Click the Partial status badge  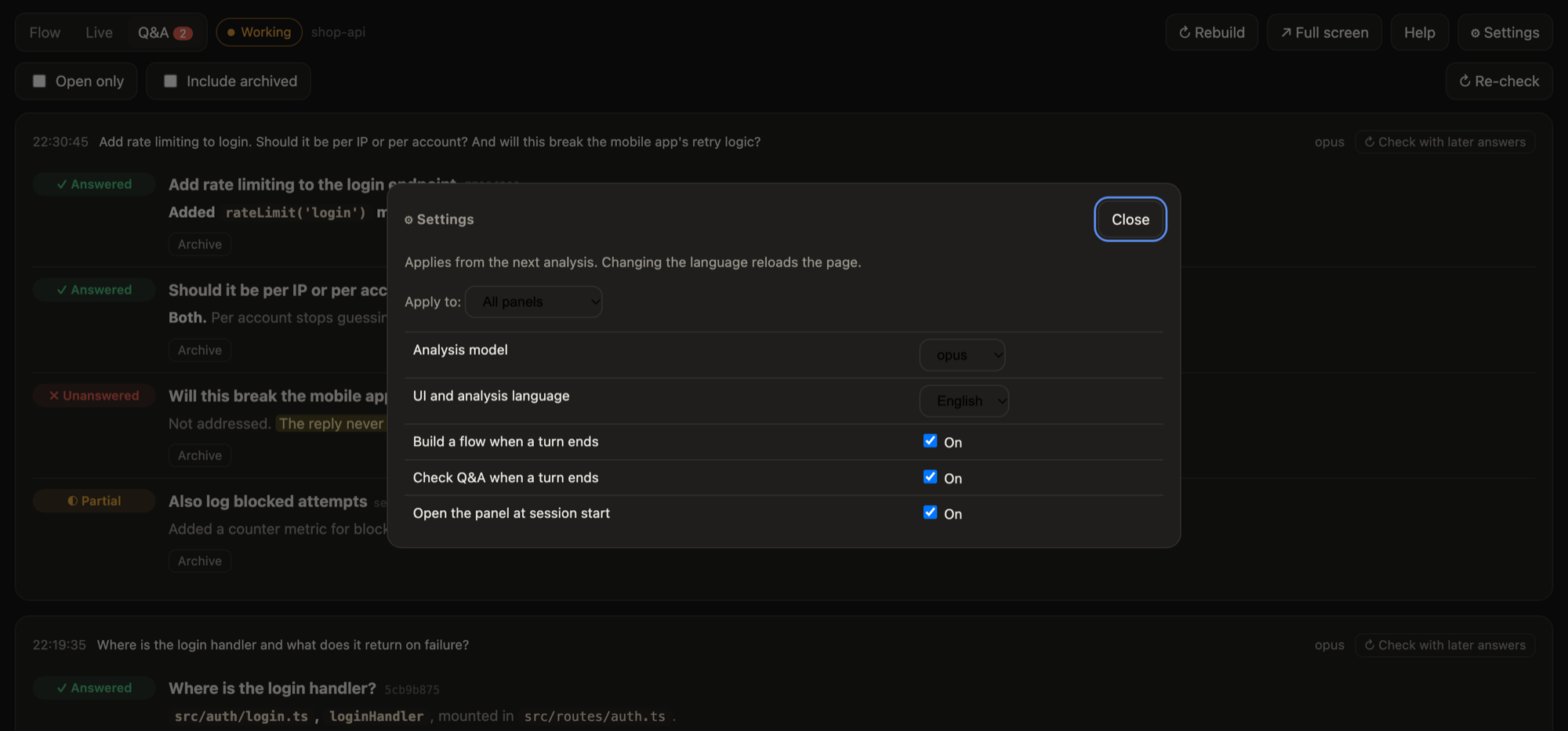pos(94,501)
